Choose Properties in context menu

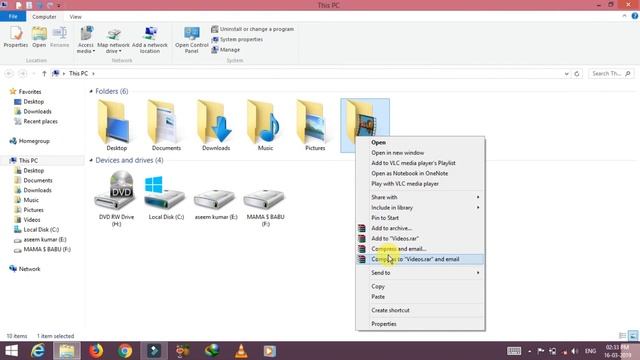[420, 324]
